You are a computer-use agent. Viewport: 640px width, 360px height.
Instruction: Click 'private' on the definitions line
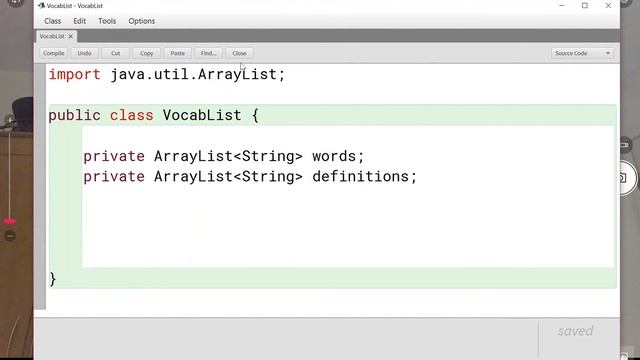[114, 177]
